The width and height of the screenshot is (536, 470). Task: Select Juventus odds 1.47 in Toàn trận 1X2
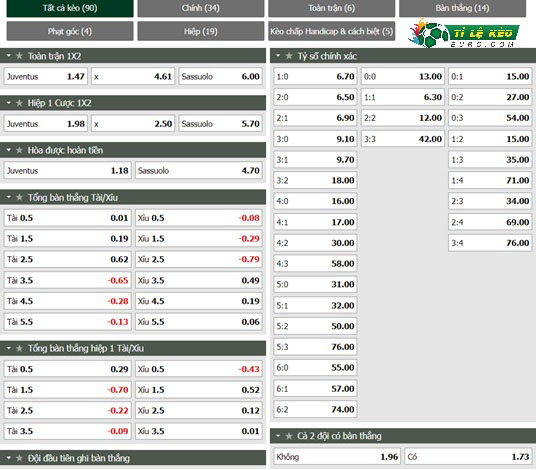point(46,76)
